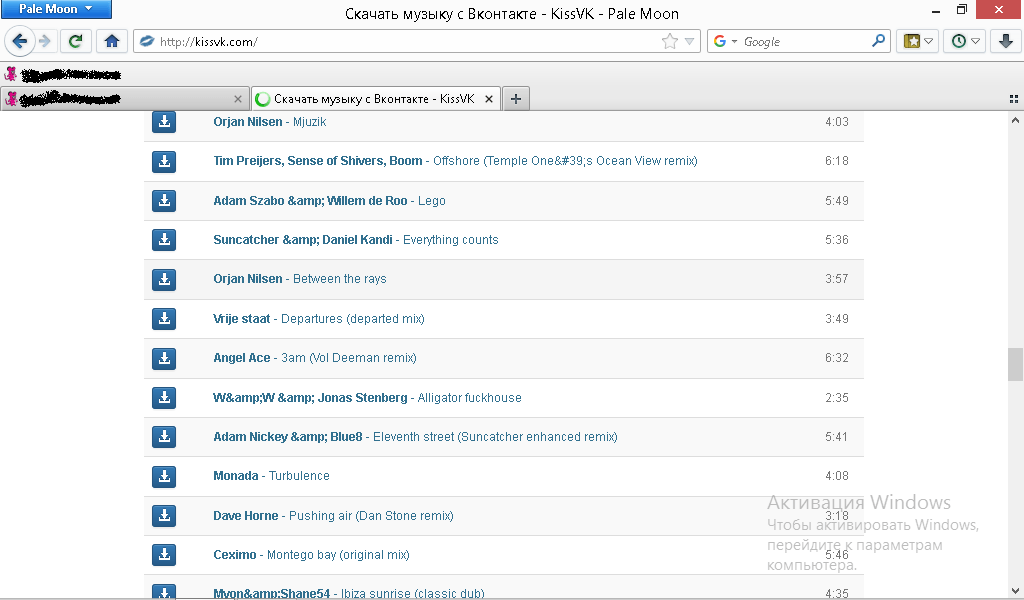Switch to the KissVK tab
Image resolution: width=1024 pixels, height=600 pixels.
click(376, 99)
